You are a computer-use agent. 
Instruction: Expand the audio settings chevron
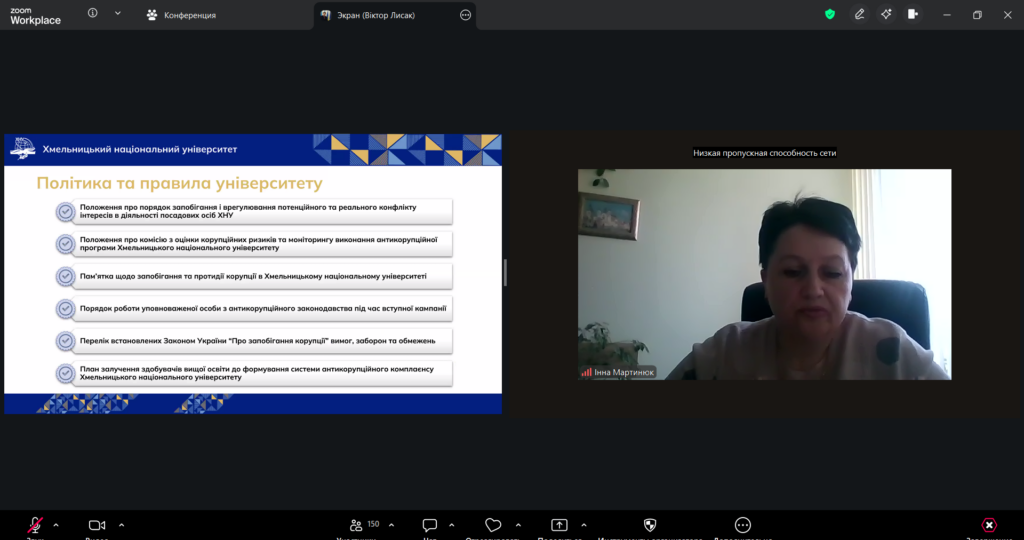(56, 524)
